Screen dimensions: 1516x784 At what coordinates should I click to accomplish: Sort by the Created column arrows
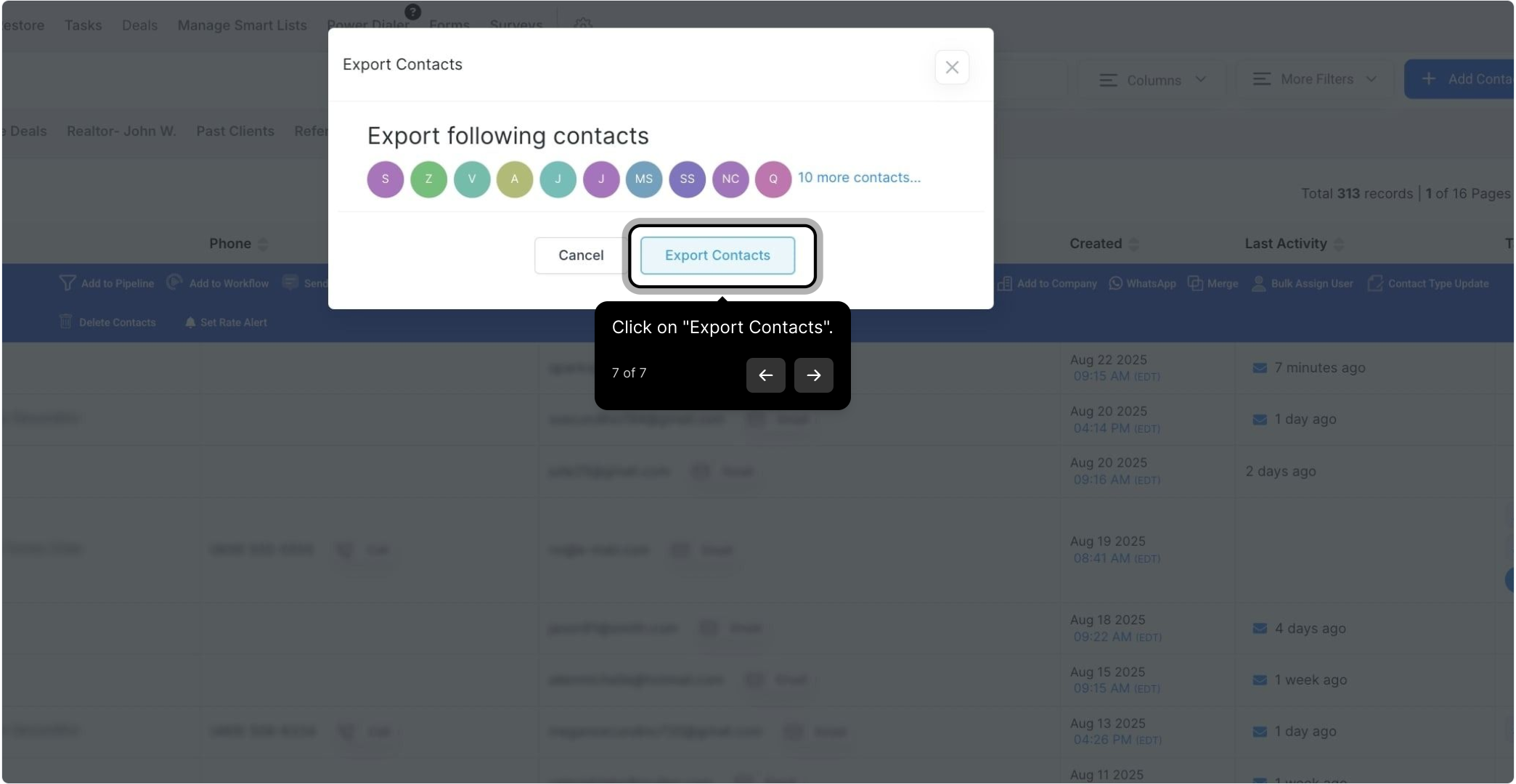(x=1133, y=244)
